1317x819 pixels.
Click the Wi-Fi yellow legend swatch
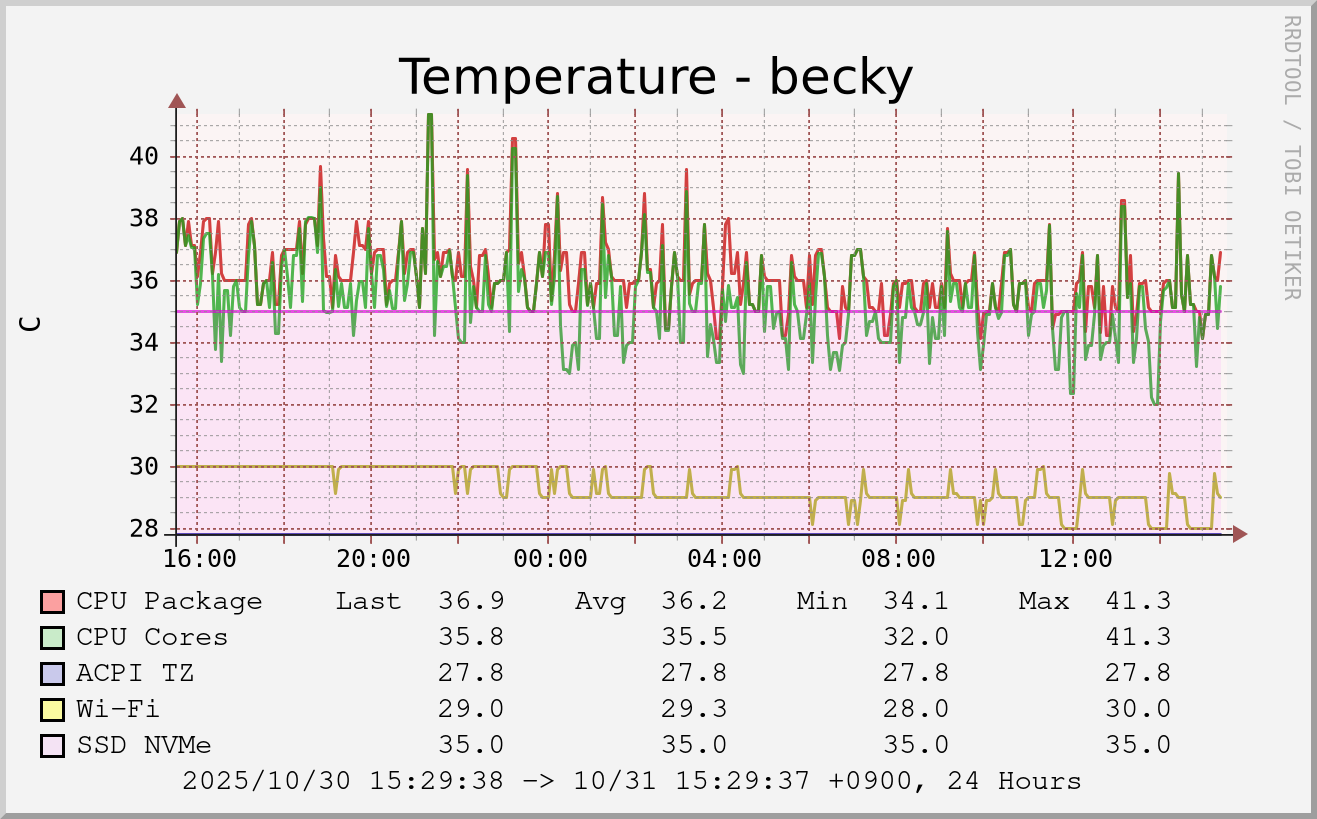(x=53, y=710)
